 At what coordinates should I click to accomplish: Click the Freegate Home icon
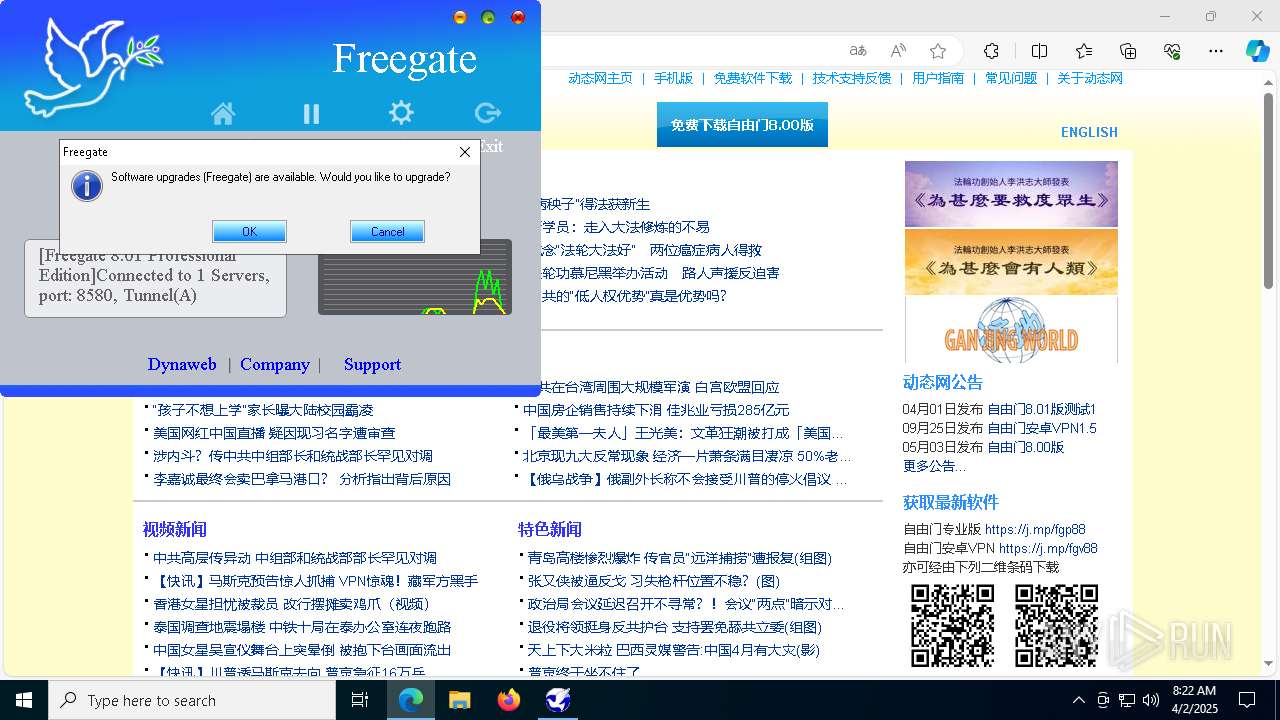coord(223,114)
